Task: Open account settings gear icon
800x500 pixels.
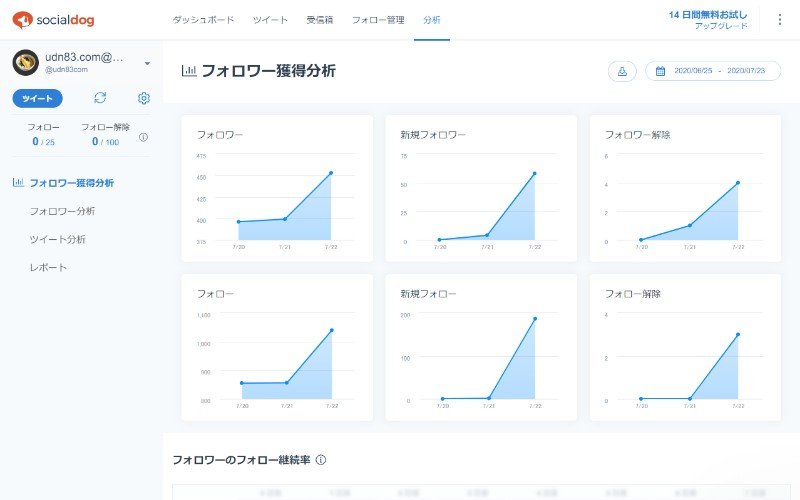Action: click(144, 98)
